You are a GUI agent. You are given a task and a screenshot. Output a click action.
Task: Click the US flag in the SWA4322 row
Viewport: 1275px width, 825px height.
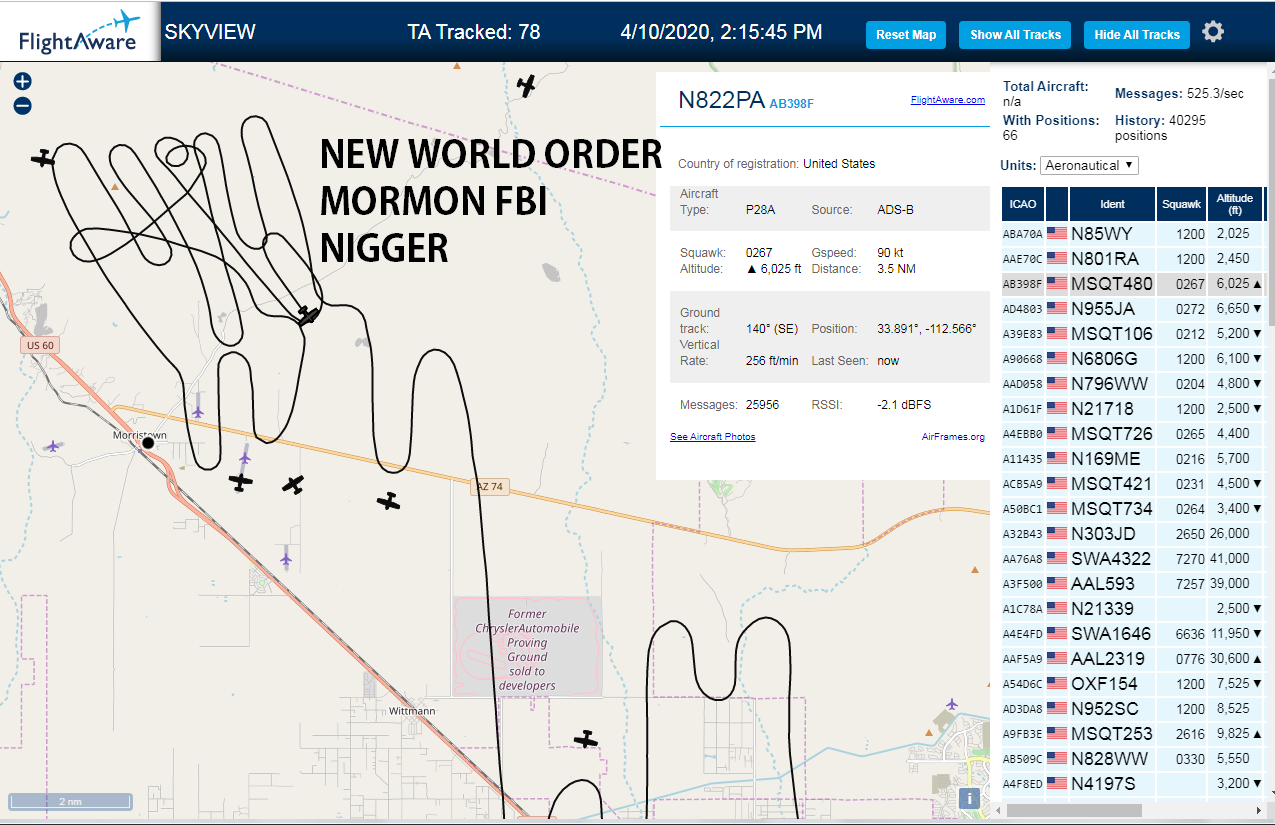pyautogui.click(x=1057, y=559)
